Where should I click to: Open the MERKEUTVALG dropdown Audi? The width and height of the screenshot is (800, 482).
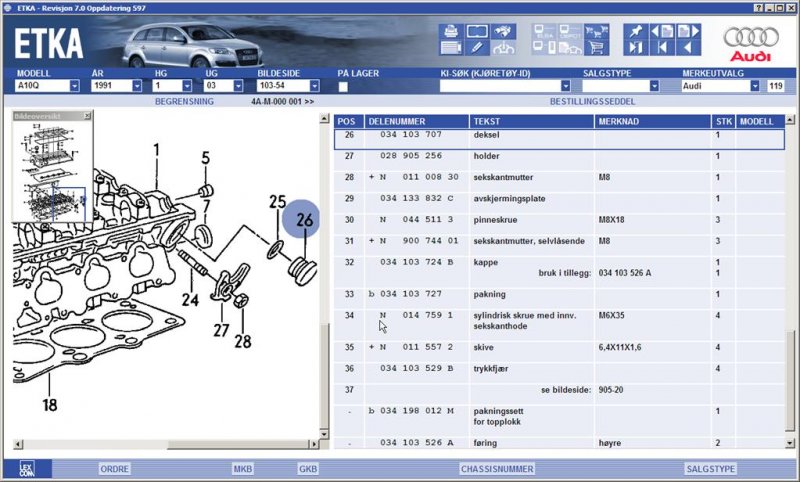point(755,86)
